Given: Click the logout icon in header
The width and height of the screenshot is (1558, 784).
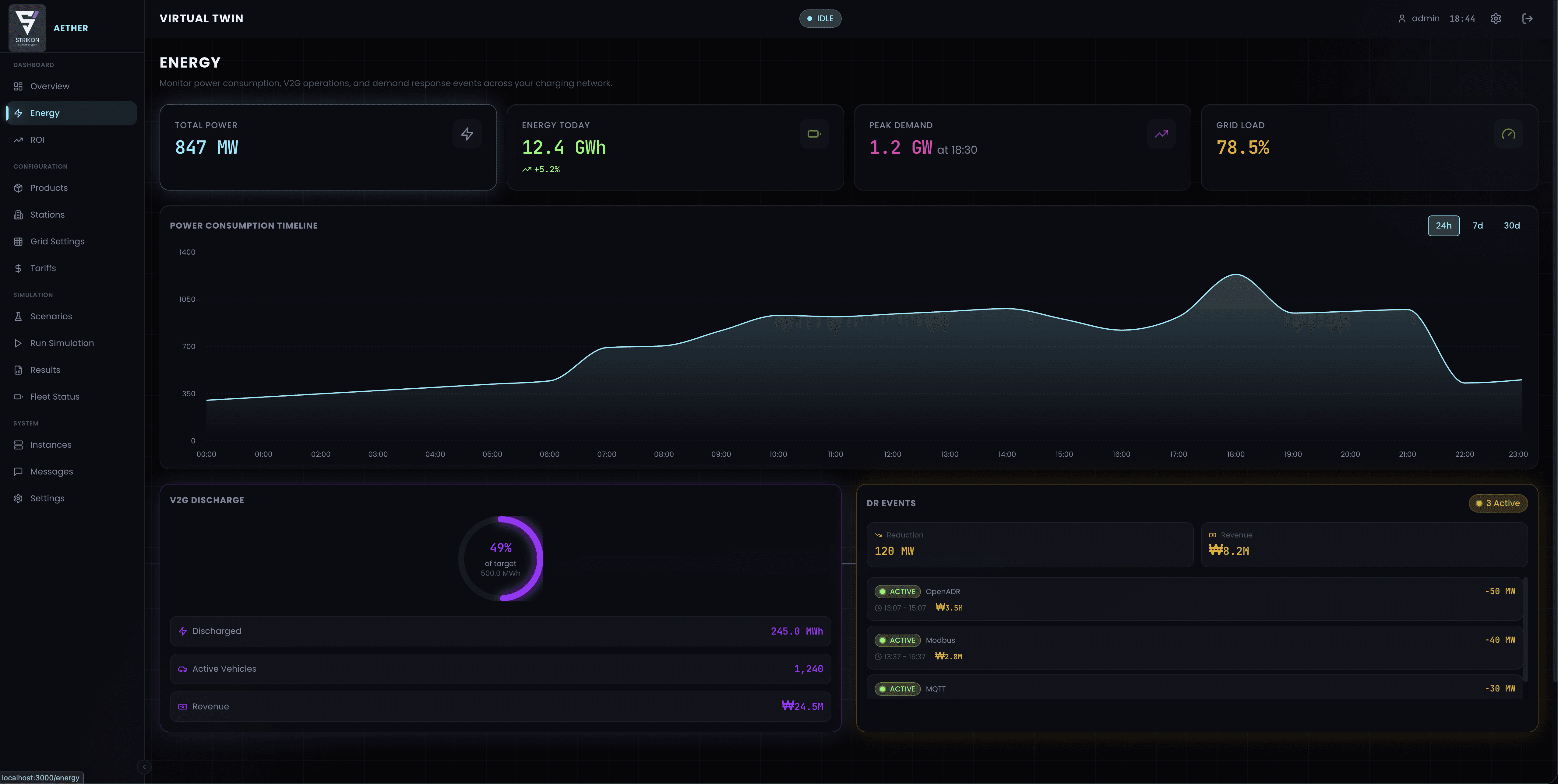Looking at the screenshot, I should (1527, 19).
